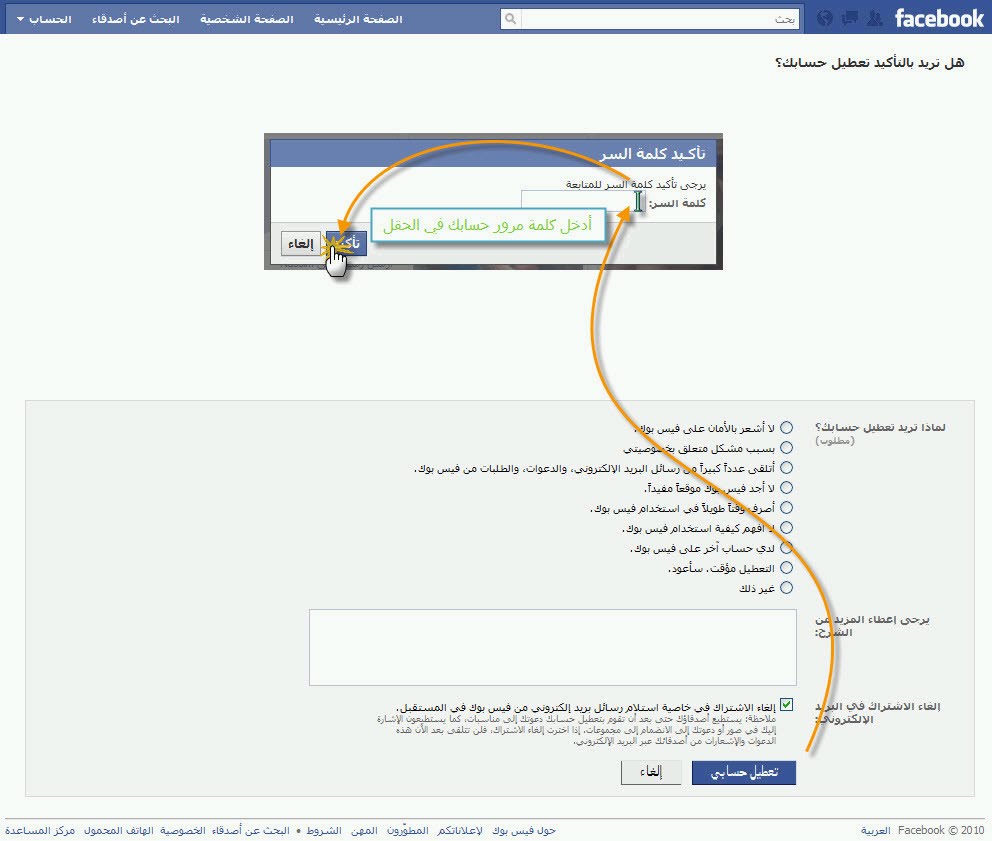Click إلغاء button next to تعطيل حسابي
The height and width of the screenshot is (841, 992).
tap(651, 773)
